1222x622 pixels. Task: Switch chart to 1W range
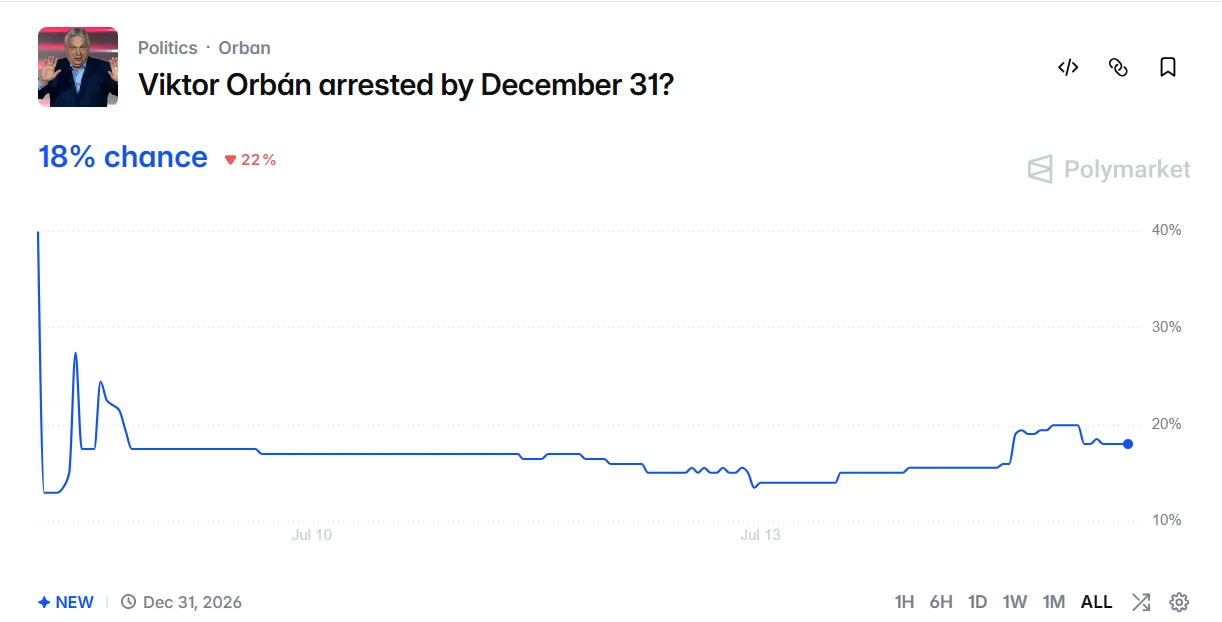coord(1015,602)
